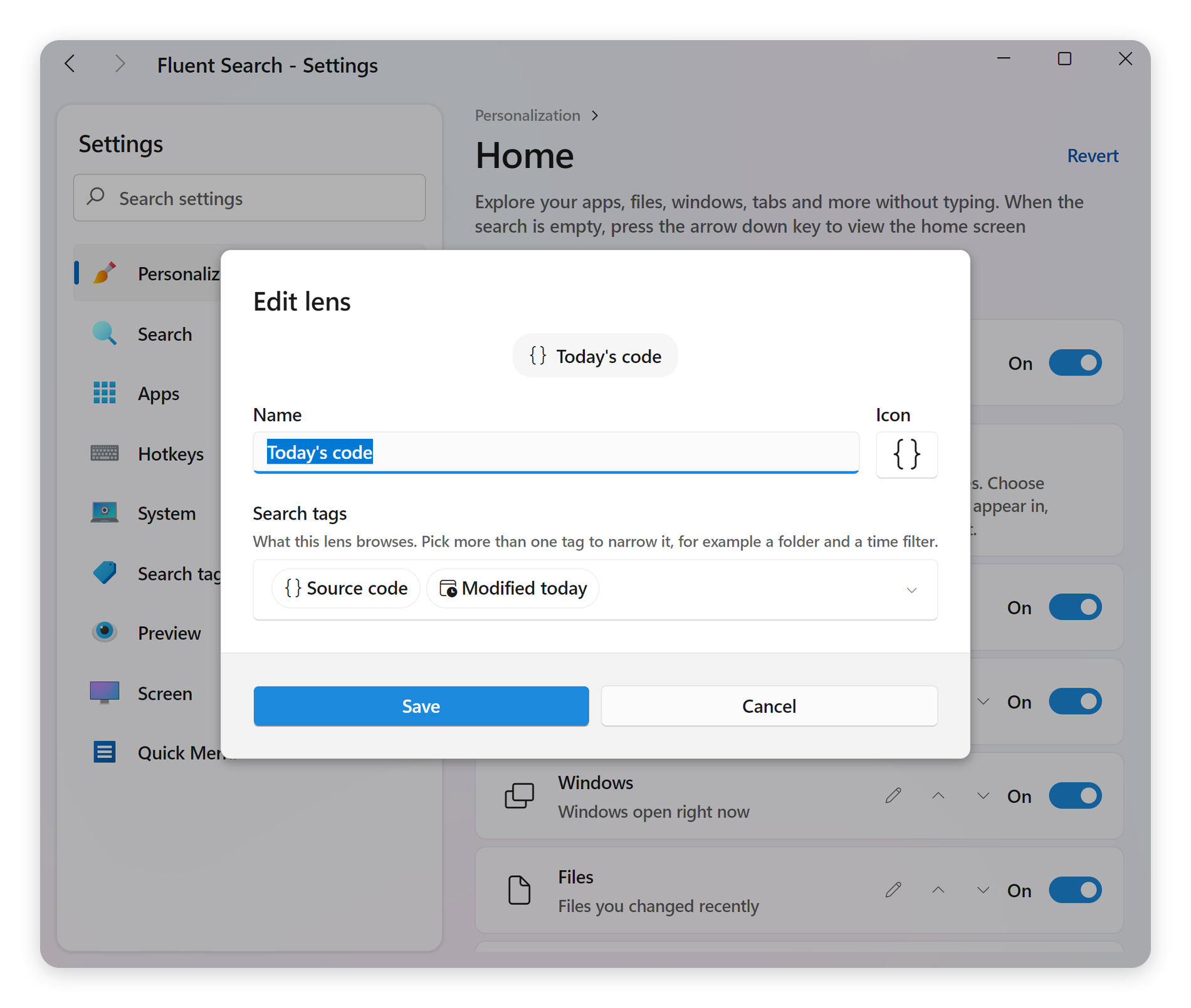This screenshot has width=1191, height=1008.
Task: Click the lens Name text field
Action: point(555,453)
